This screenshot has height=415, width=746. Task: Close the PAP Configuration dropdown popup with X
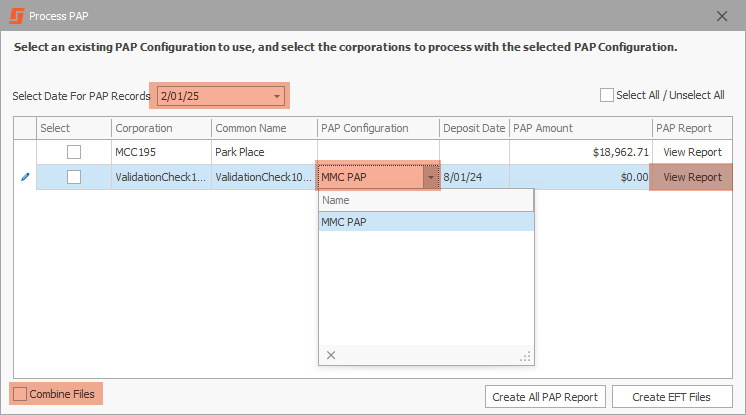coord(331,355)
